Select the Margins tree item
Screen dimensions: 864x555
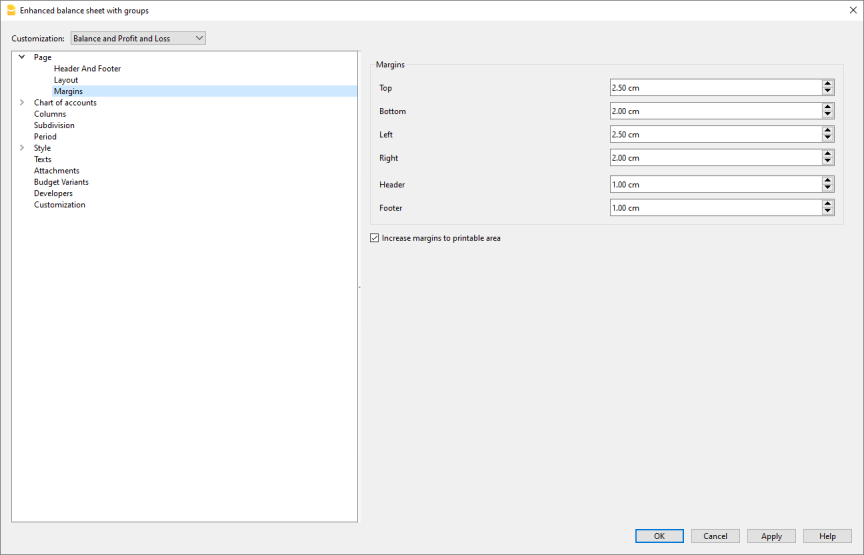point(68,91)
